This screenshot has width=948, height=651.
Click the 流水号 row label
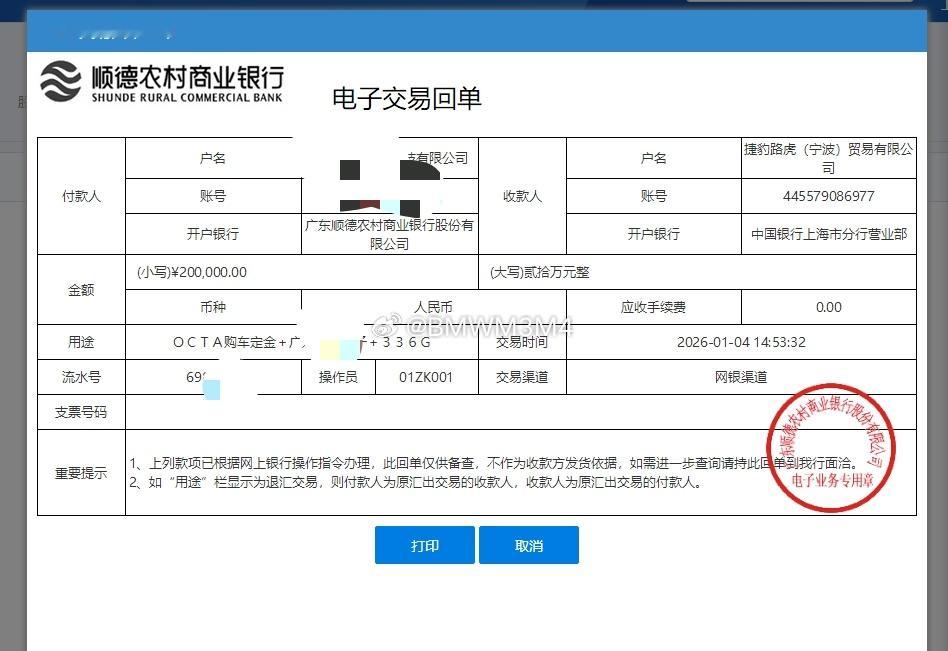tap(81, 377)
